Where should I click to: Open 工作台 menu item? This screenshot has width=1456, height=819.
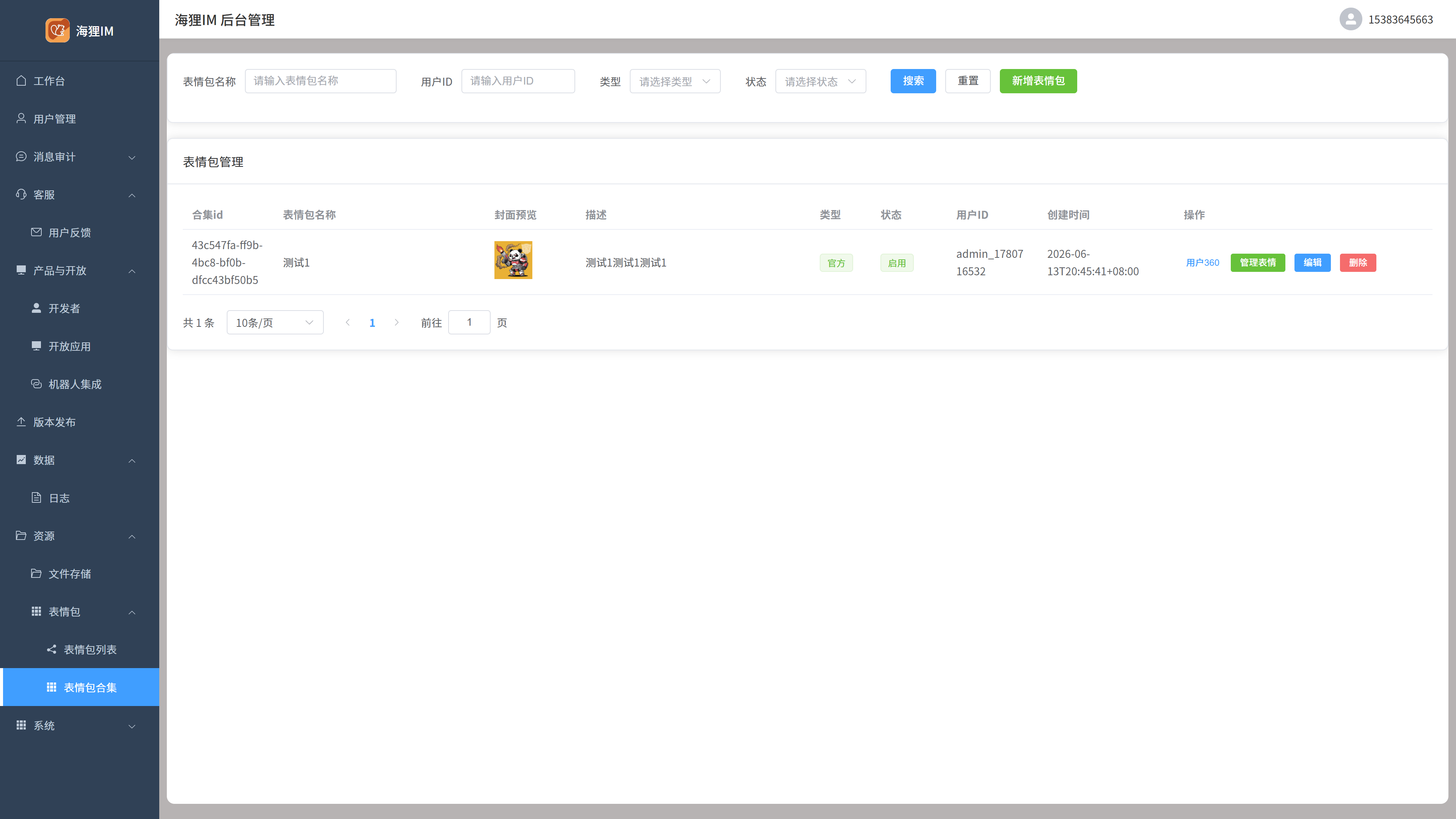[x=80, y=80]
